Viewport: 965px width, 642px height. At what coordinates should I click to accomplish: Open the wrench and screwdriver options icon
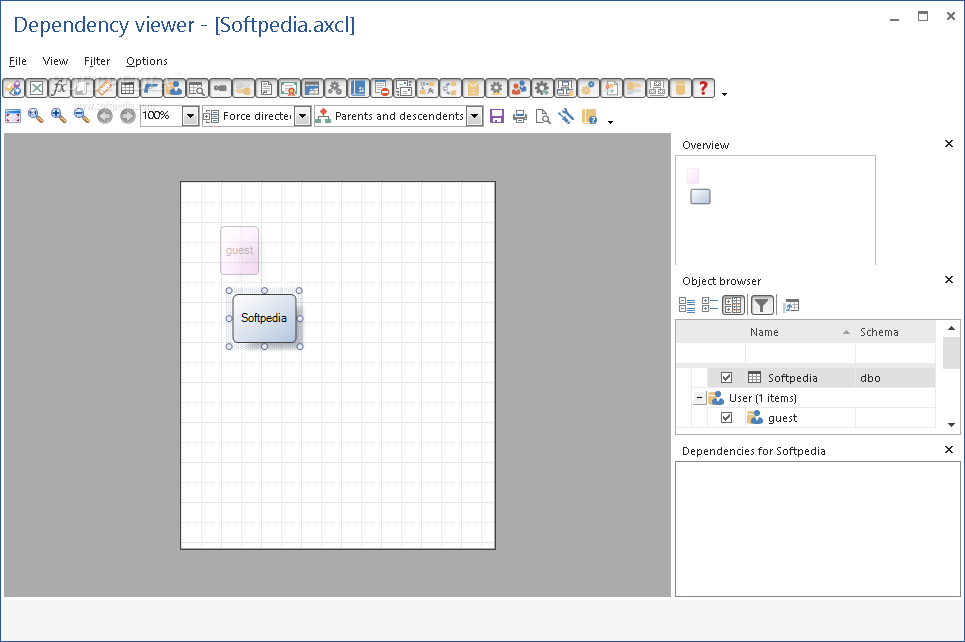click(566, 116)
